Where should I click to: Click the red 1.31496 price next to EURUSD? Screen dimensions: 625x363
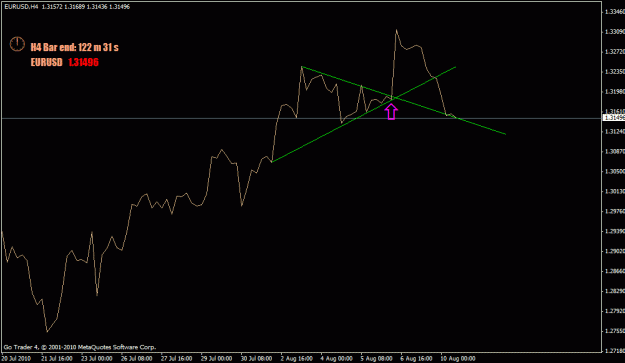(83, 62)
